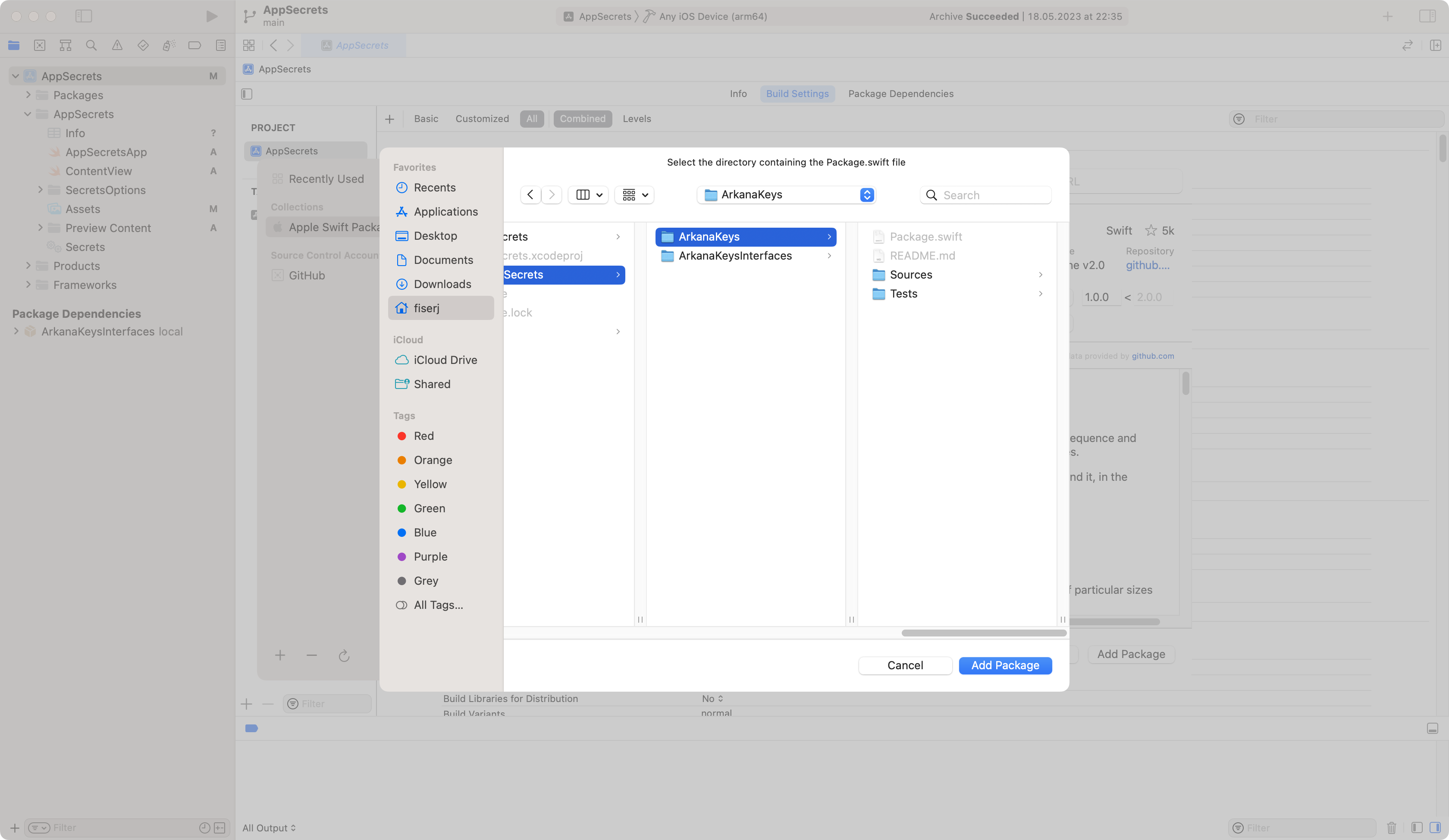Click the search icon in the dialog
The height and width of the screenshot is (840, 1449).
click(930, 194)
